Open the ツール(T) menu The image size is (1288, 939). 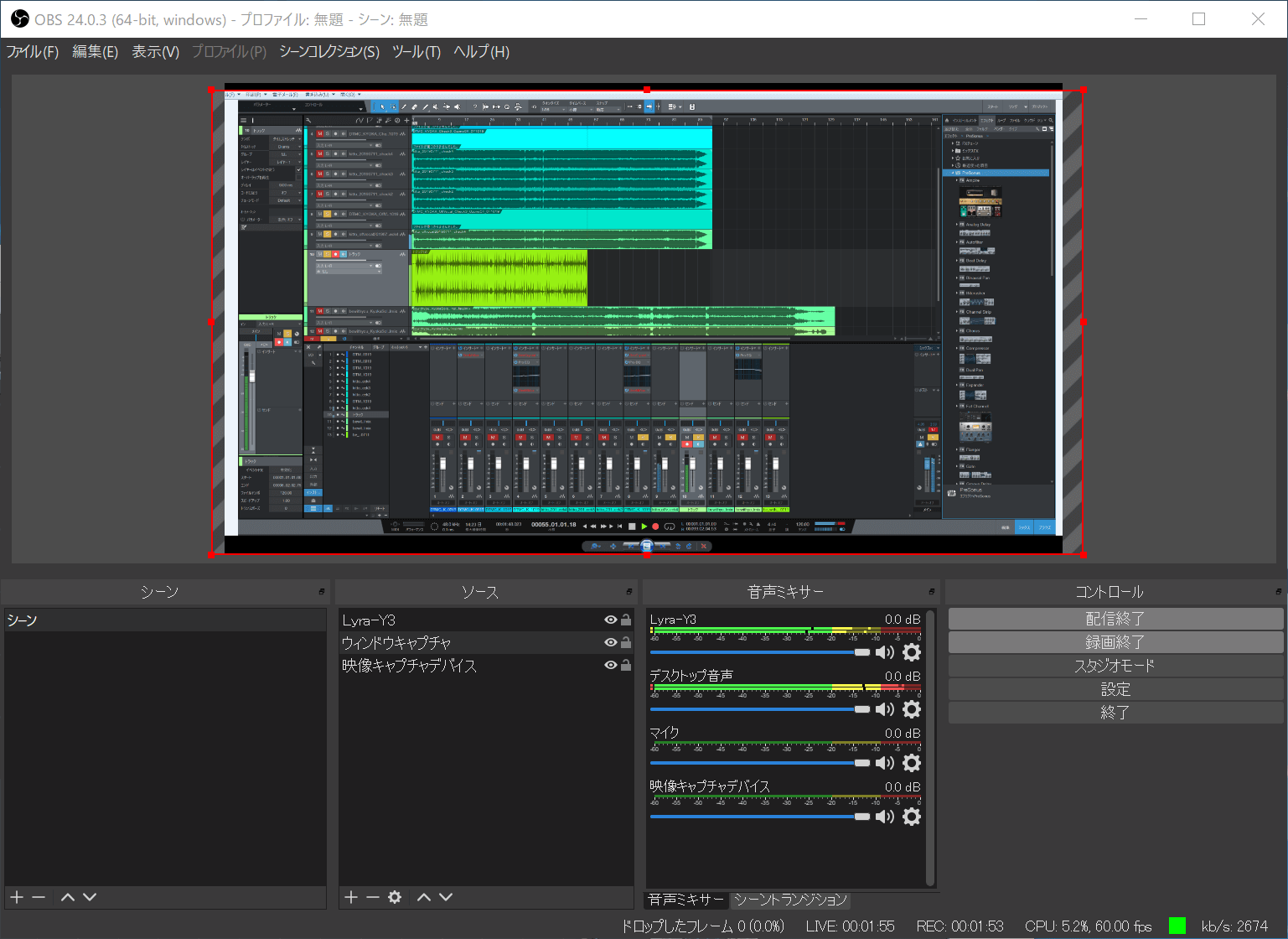tap(416, 51)
